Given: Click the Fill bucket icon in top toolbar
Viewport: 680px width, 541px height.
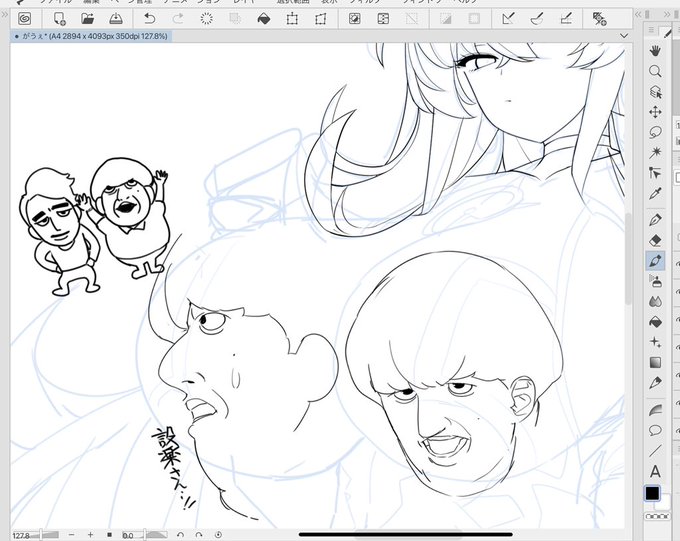Looking at the screenshot, I should coord(264,19).
